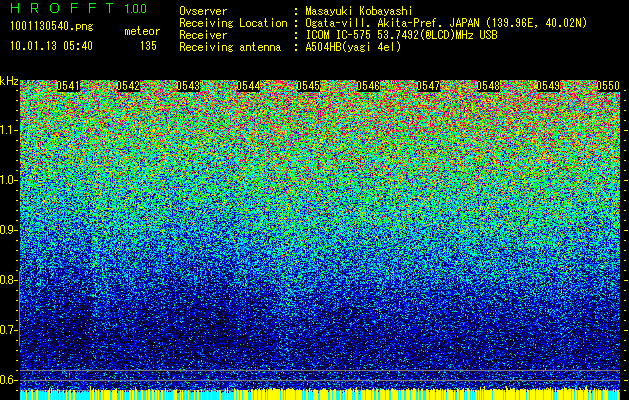This screenshot has width=629, height=400.
Task: Click the 0546 time marker
Action: coord(368,86)
